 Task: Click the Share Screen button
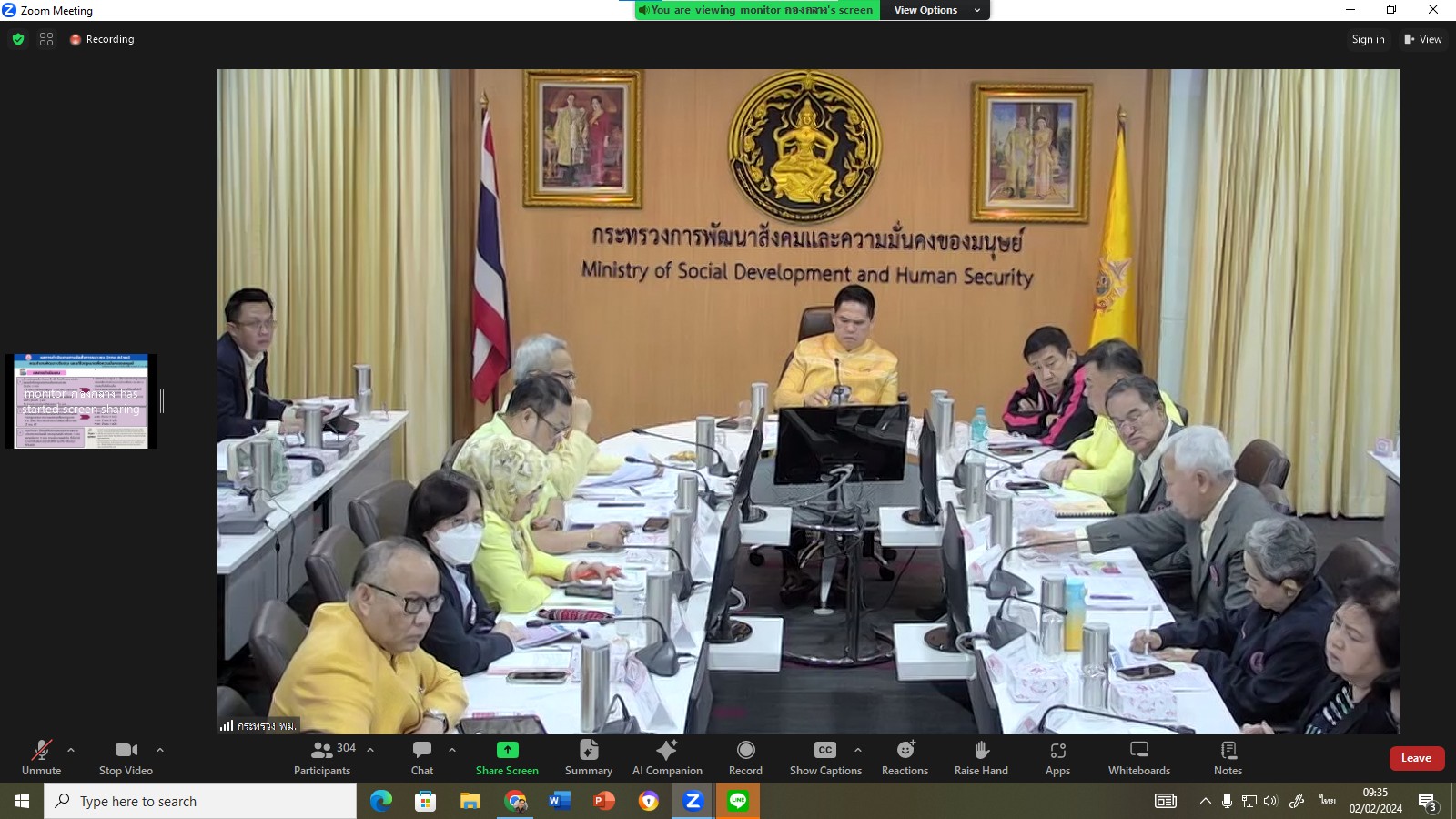(x=507, y=758)
